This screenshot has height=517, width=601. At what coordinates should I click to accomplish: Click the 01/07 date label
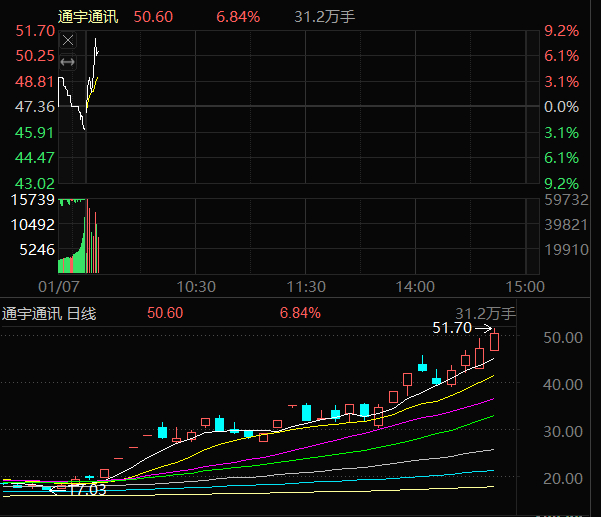59,287
